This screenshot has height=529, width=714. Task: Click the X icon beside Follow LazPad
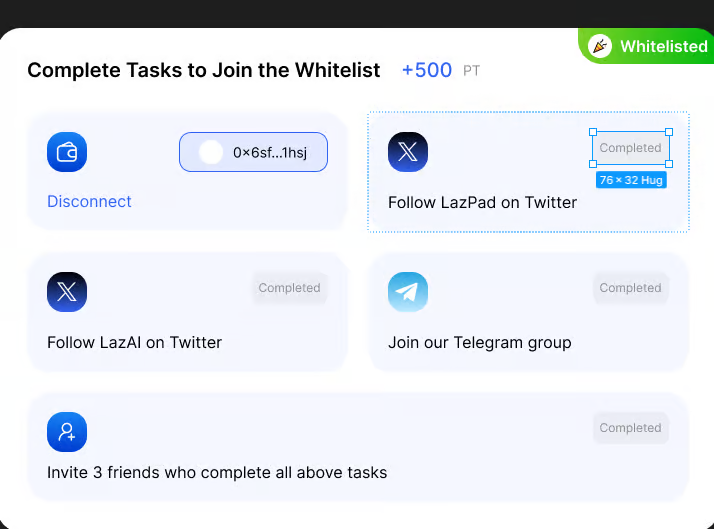coord(408,152)
